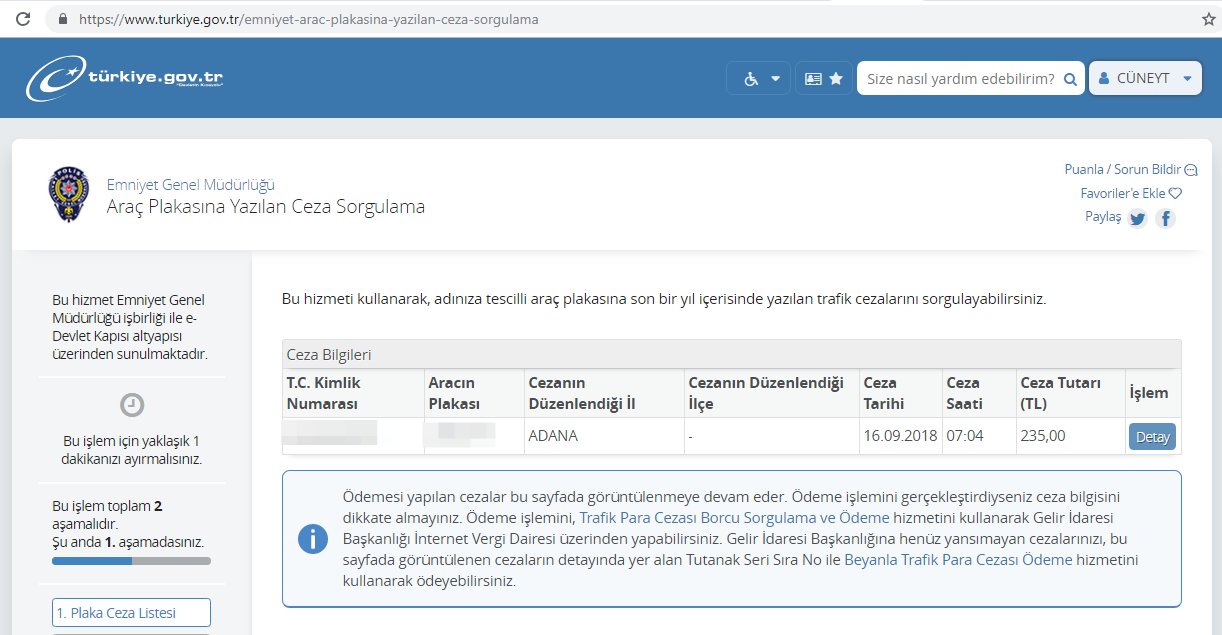Click the türkiye.gov.tr logo
1222x635 pixels.
[124, 78]
